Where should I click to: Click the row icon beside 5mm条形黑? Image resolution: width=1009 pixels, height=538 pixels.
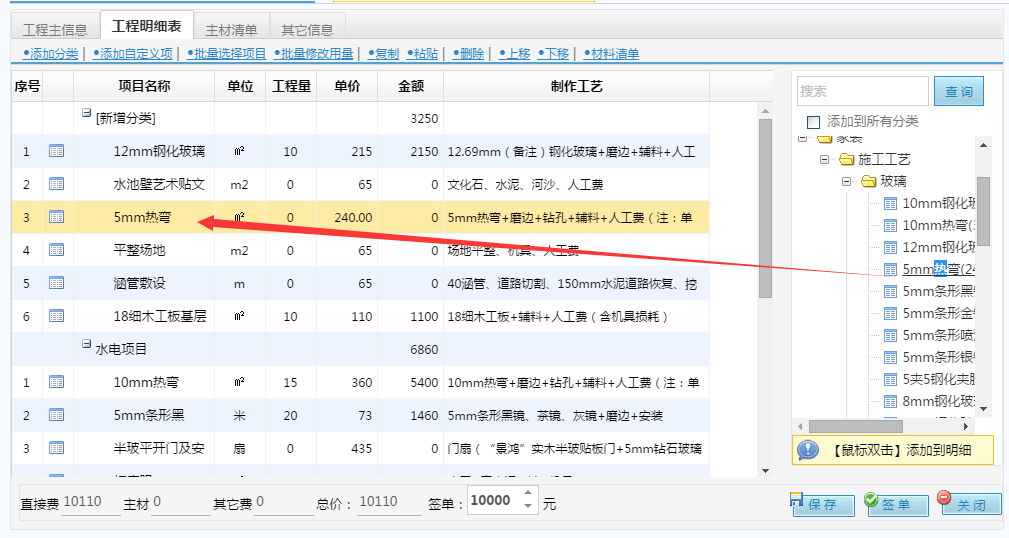(57, 415)
